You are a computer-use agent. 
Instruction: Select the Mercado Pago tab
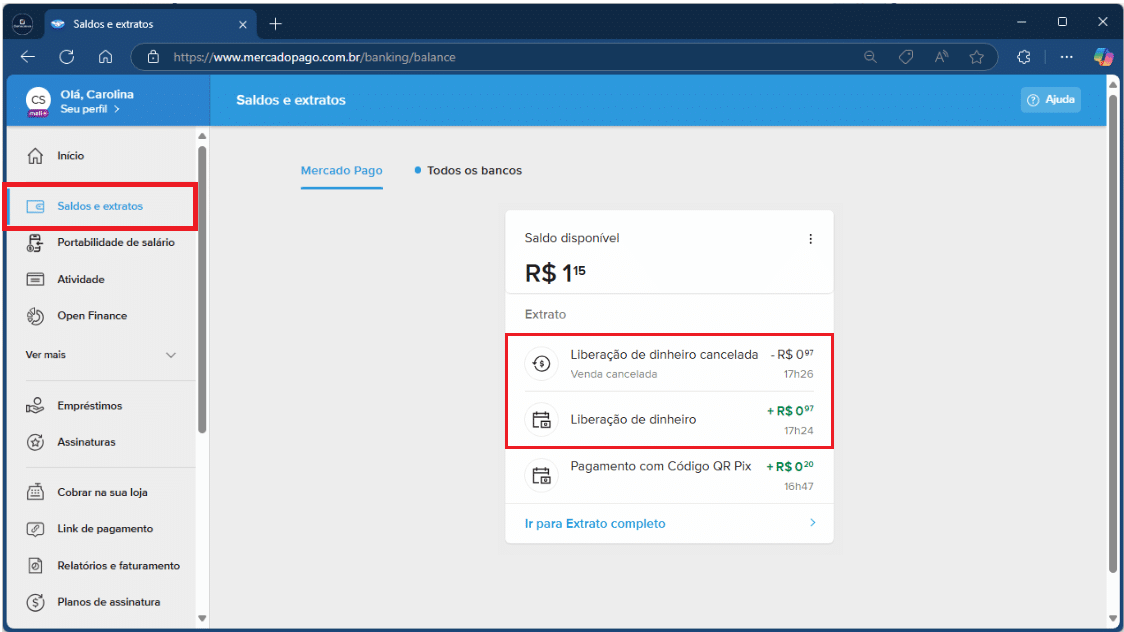click(341, 171)
